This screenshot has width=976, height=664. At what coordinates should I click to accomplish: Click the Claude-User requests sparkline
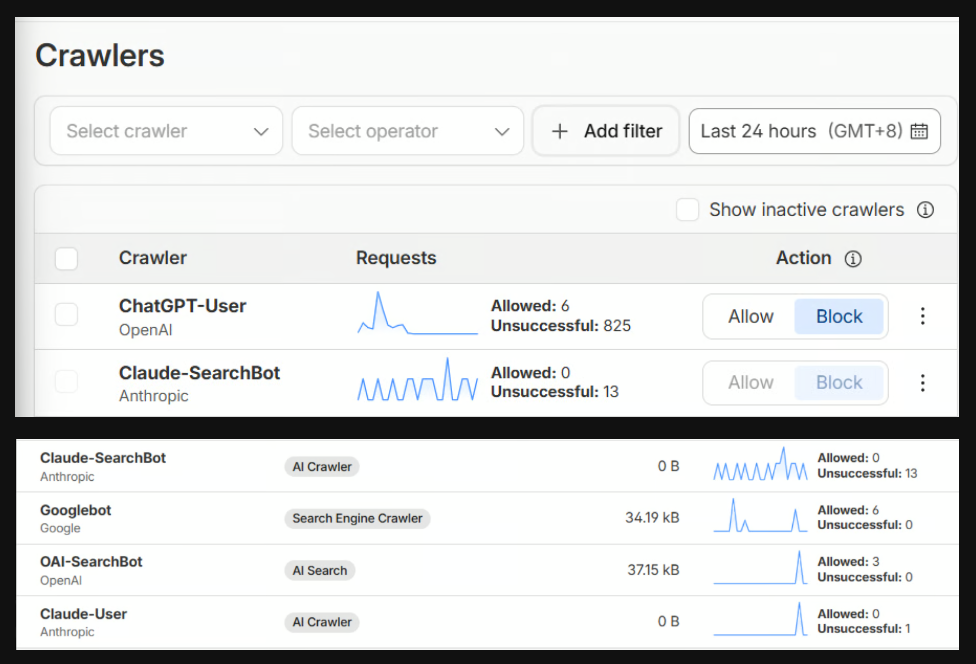pos(760,619)
